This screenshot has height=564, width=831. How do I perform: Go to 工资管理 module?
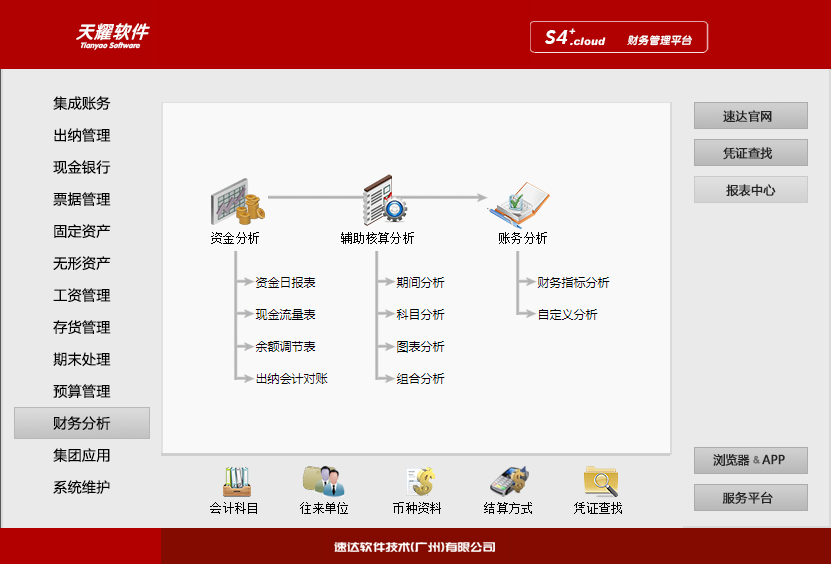[x=82, y=295]
